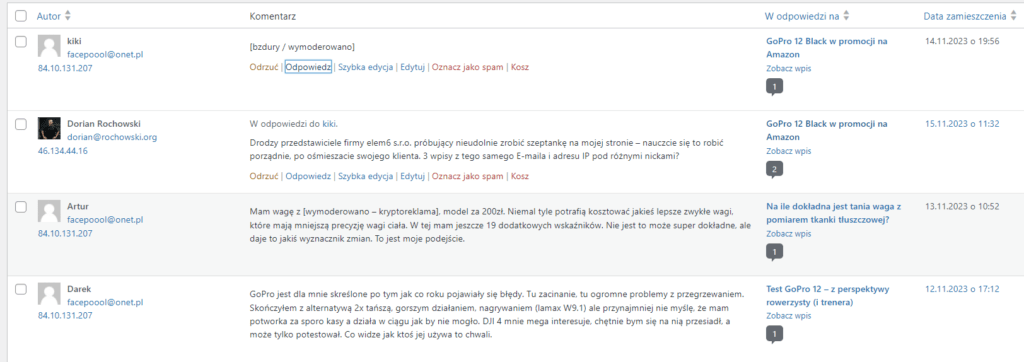Click Odrzuć under kiki's comment
This screenshot has width=1024, height=362.
(264, 67)
